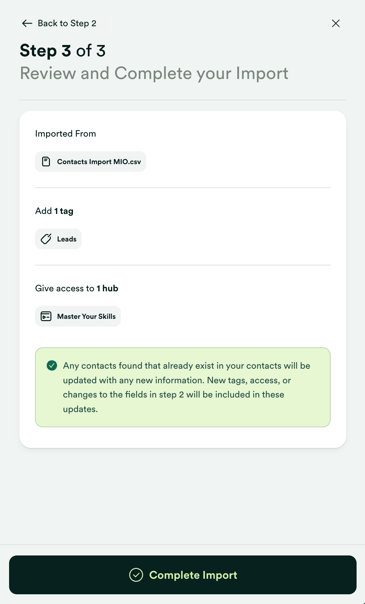This screenshot has width=365, height=604.
Task: Click the hub icon beside Master Your Skills
Action: [x=46, y=317]
